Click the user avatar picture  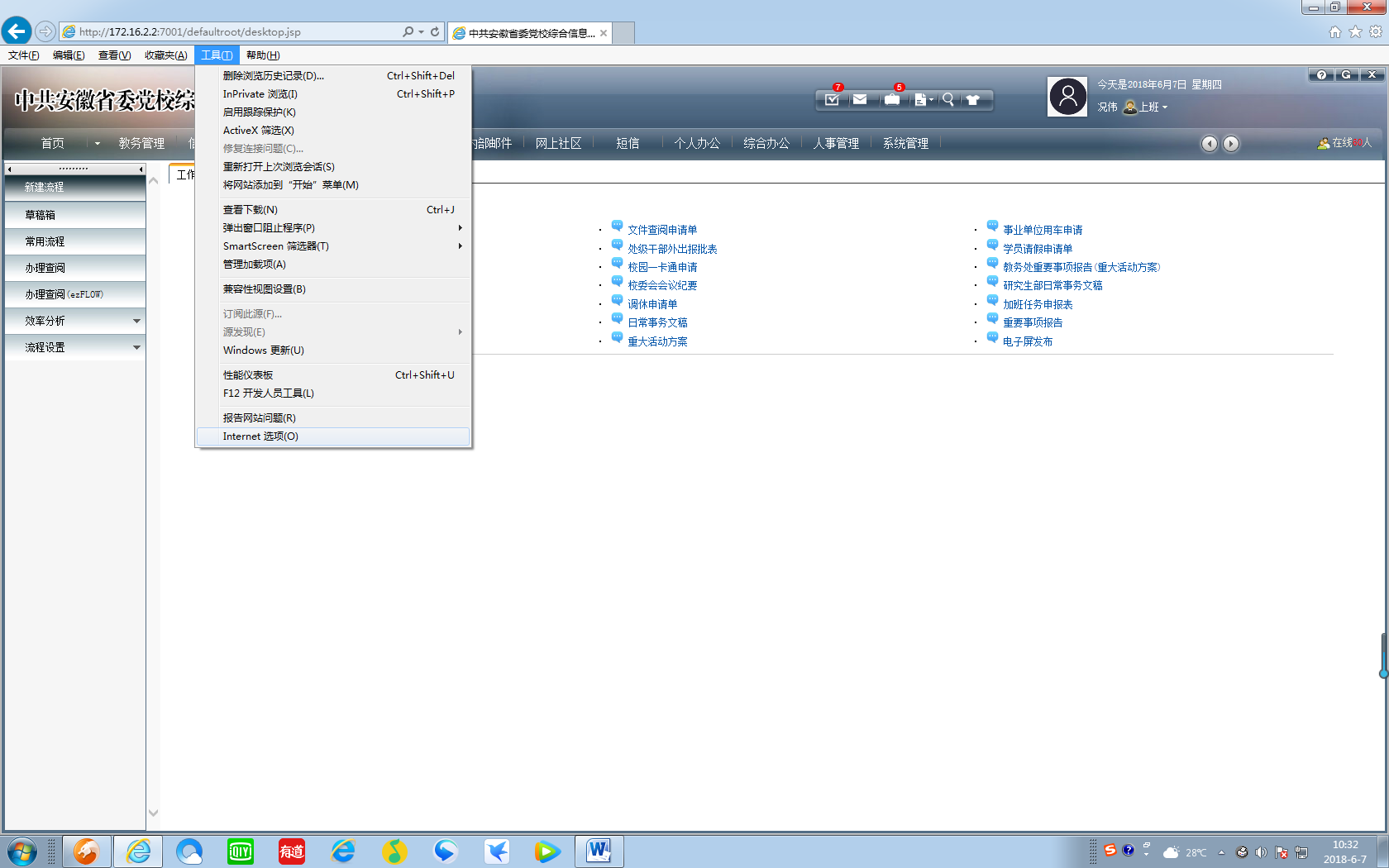[x=1067, y=97]
